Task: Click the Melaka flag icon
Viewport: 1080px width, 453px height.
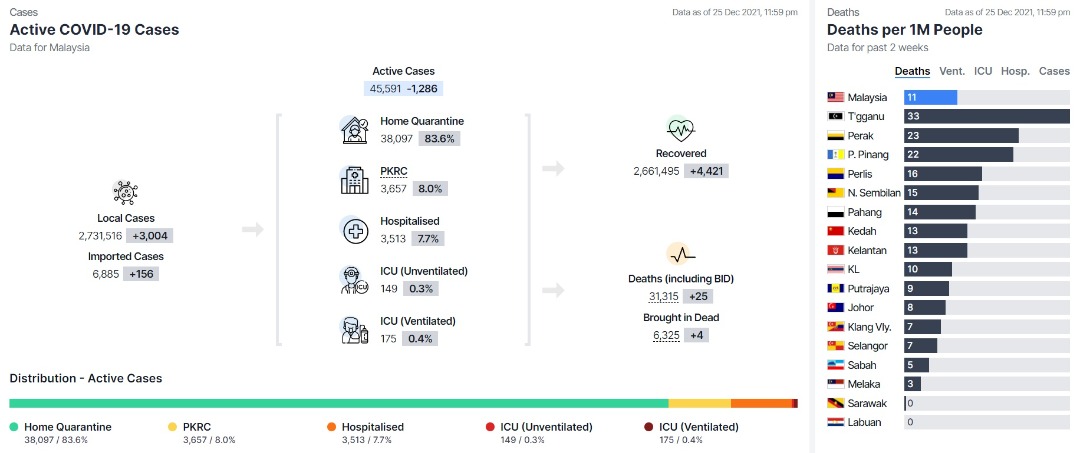Action: coord(835,384)
